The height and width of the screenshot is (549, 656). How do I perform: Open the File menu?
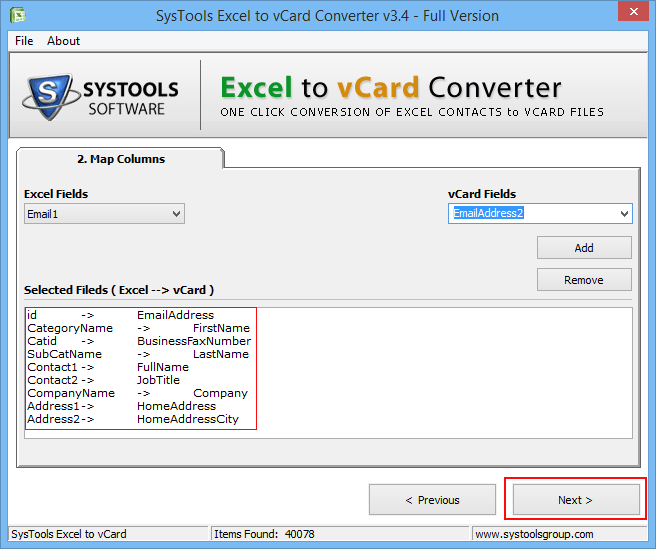click(24, 41)
